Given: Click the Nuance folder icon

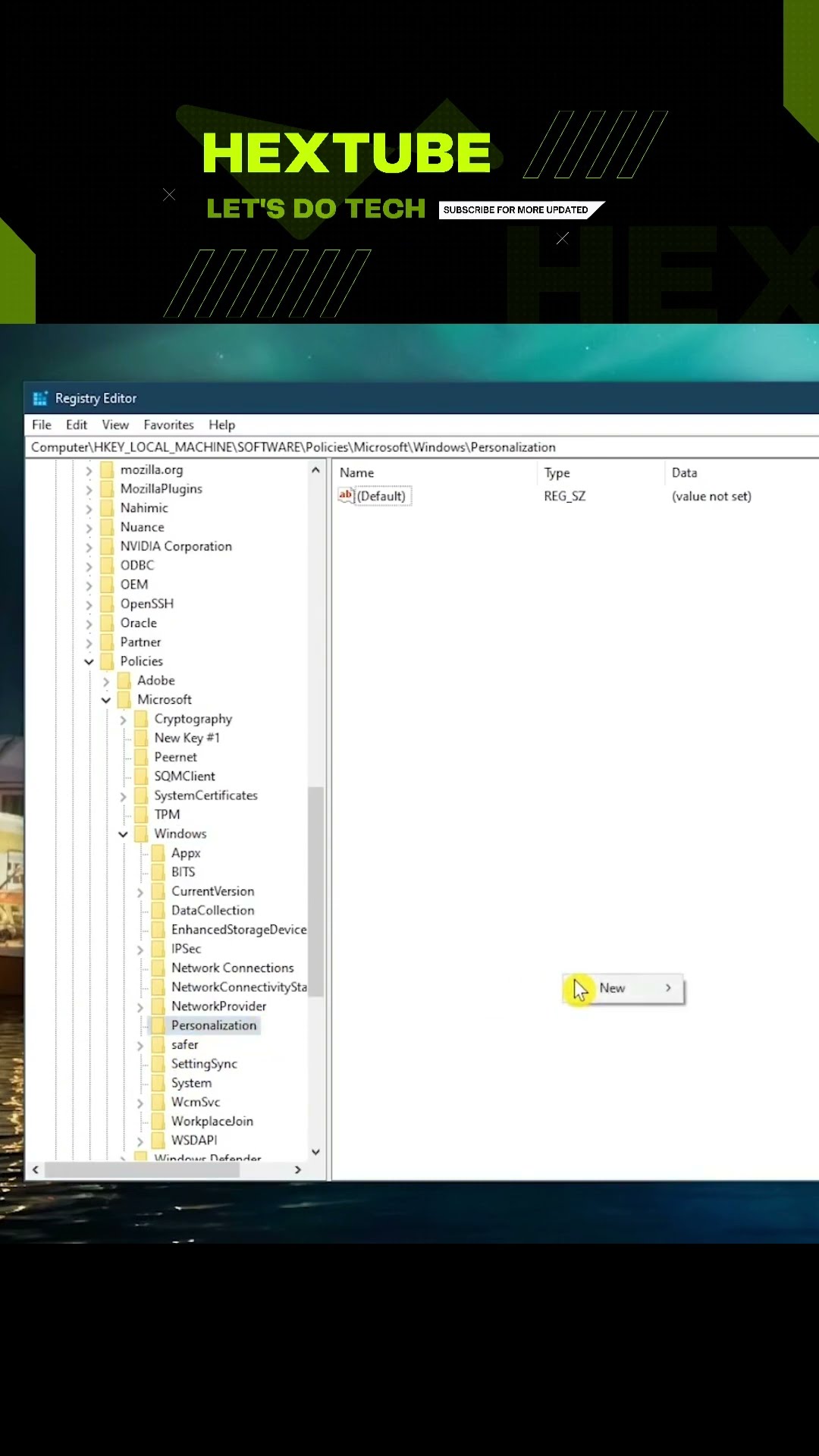Looking at the screenshot, I should 107,527.
